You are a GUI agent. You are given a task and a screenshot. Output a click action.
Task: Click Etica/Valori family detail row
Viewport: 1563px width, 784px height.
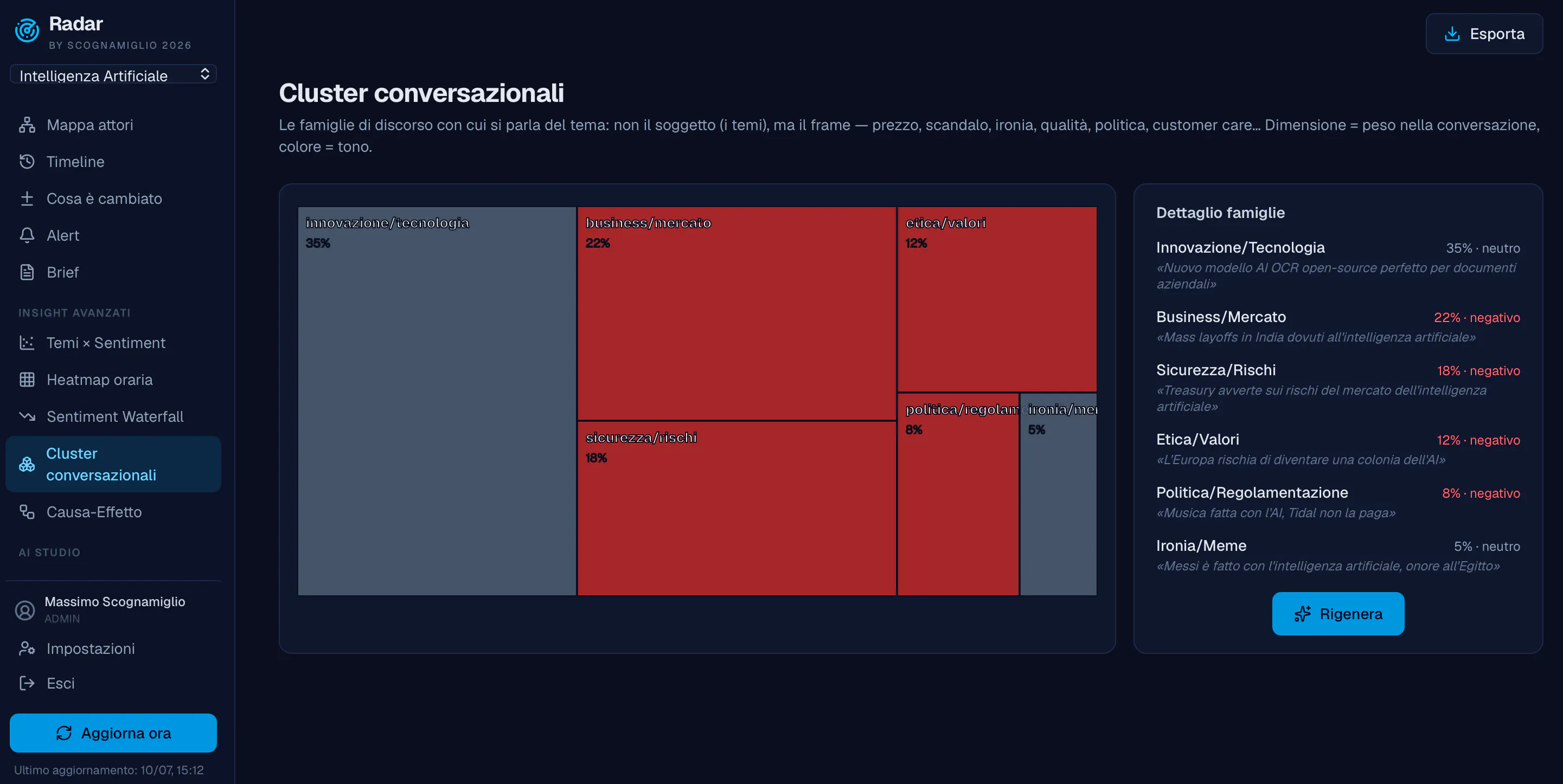click(x=1338, y=449)
